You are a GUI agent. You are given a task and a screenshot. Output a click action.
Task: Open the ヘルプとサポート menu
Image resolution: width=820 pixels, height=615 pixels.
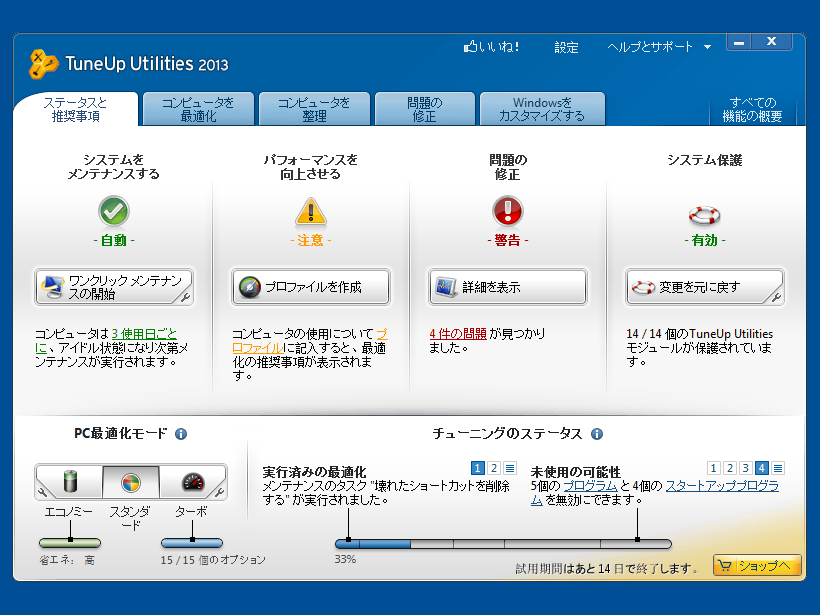click(650, 47)
